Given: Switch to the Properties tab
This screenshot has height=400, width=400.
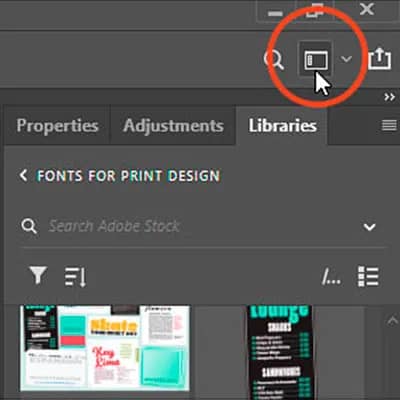Looking at the screenshot, I should coord(57,126).
